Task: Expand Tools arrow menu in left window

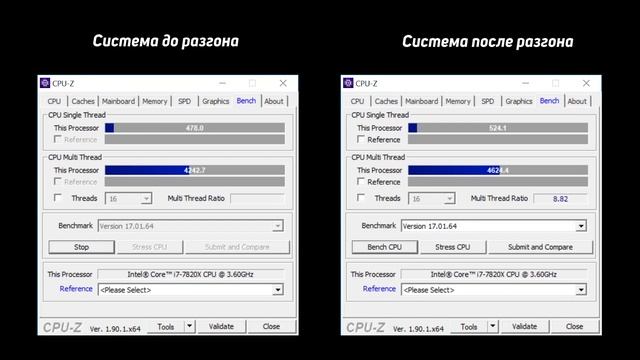Action: coord(189,327)
